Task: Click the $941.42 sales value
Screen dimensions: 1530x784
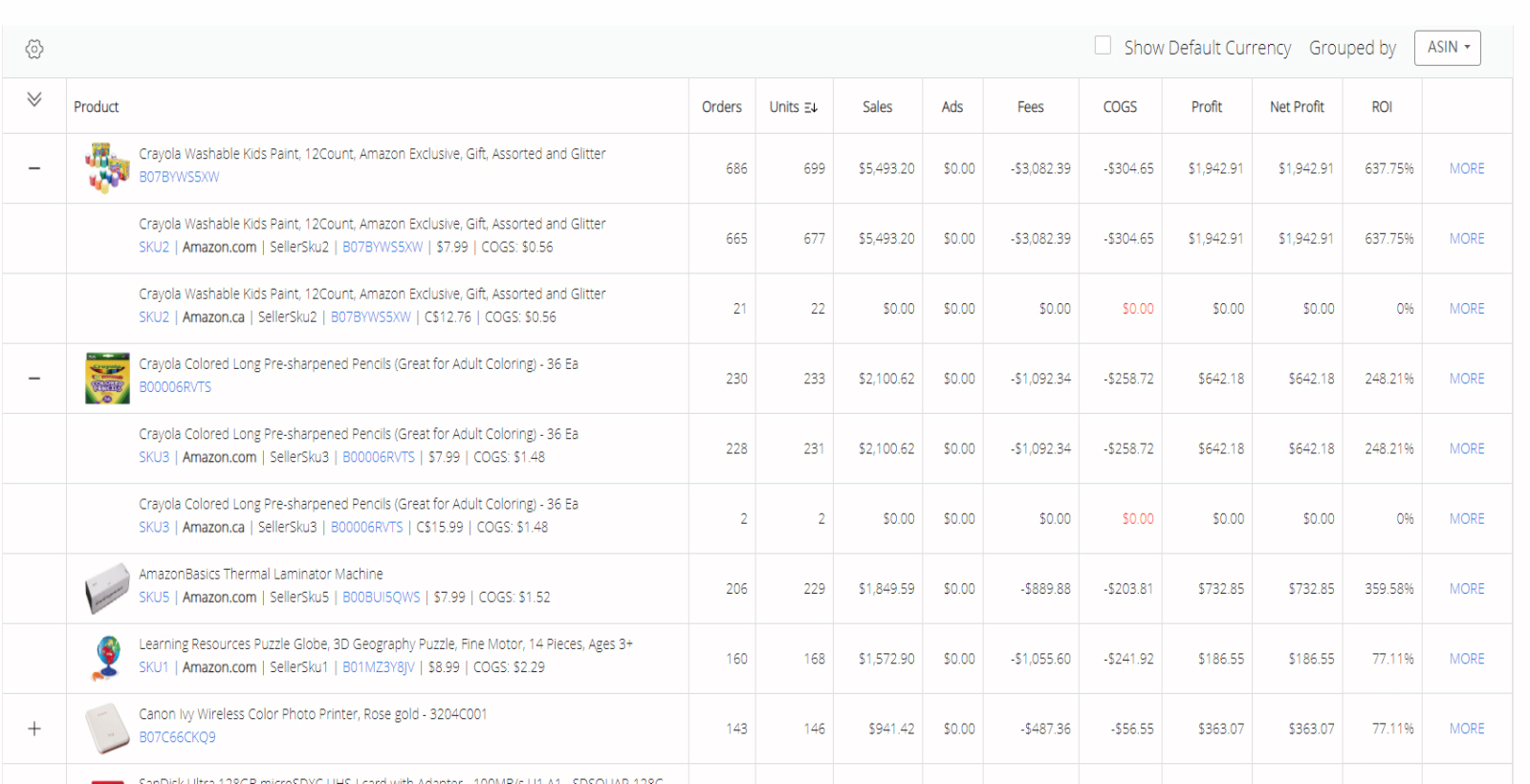Action: tap(891, 729)
